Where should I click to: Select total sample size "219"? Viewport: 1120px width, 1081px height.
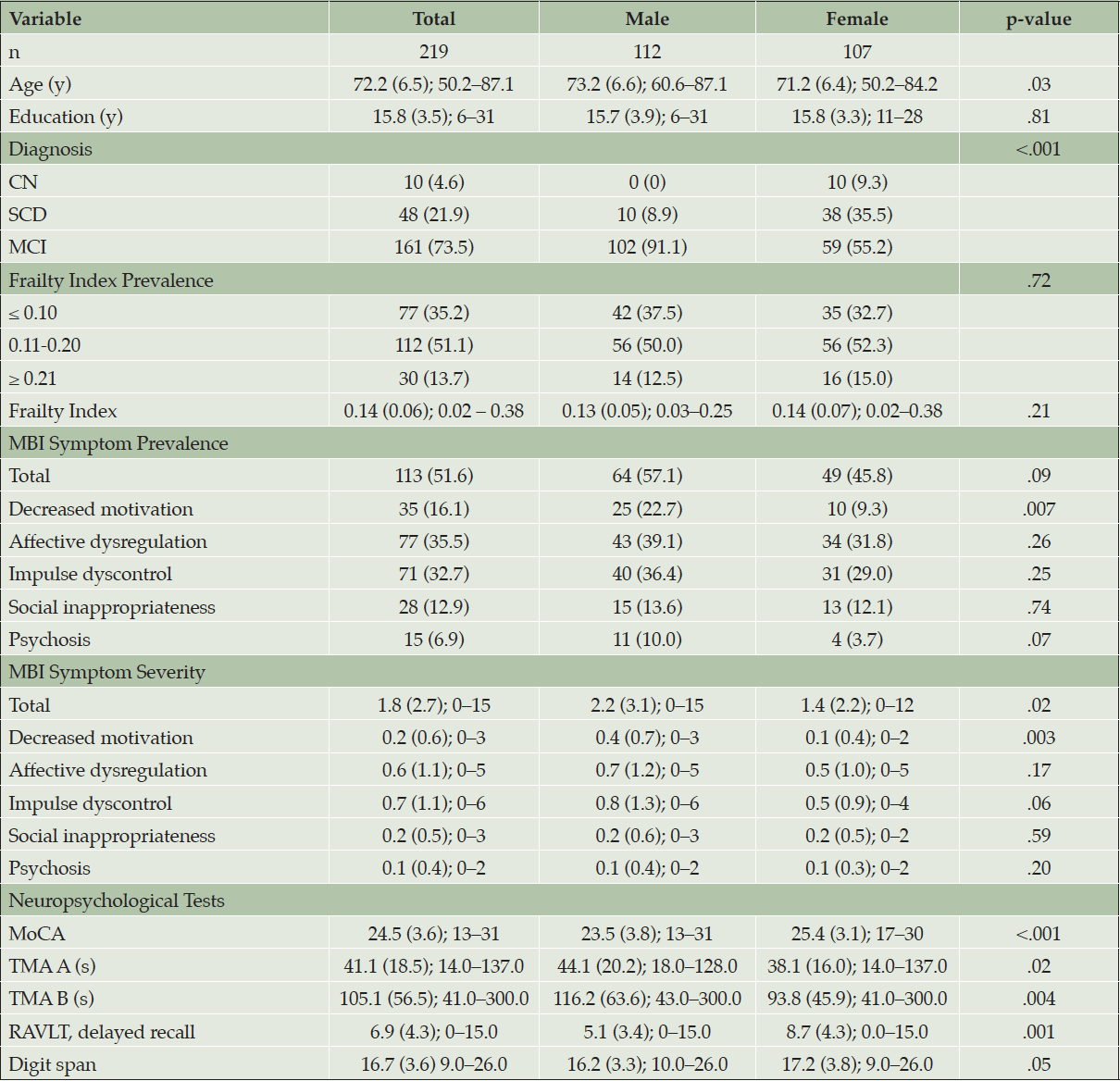pyautogui.click(x=434, y=52)
